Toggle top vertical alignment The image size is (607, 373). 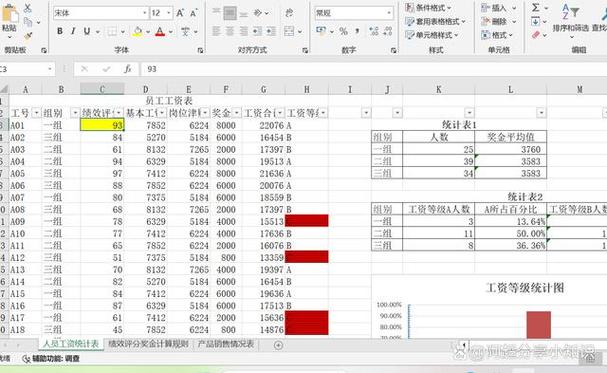(216, 13)
